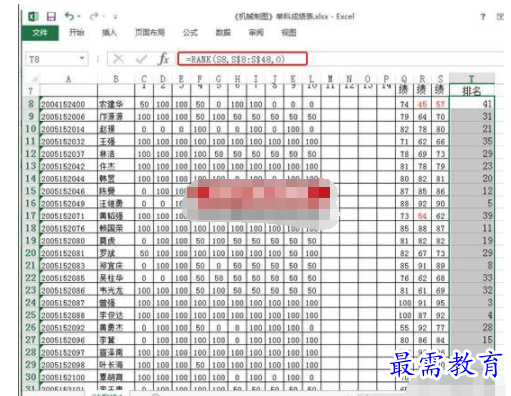Viewport: 511px width, 396px height.
Task: Select column M header
Action: tap(330, 79)
